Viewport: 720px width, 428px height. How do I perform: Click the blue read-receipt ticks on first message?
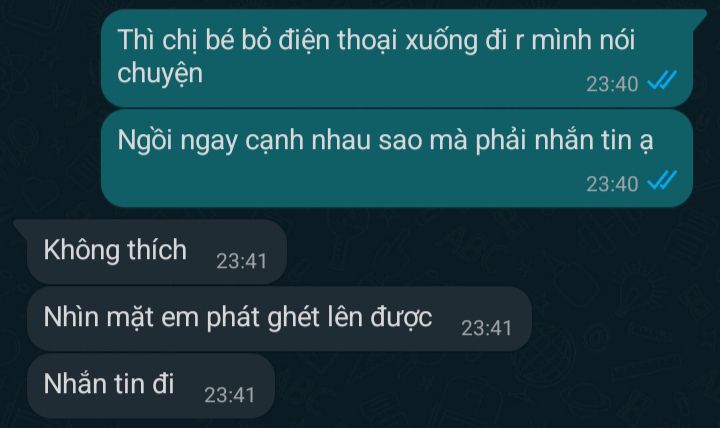coord(662,82)
